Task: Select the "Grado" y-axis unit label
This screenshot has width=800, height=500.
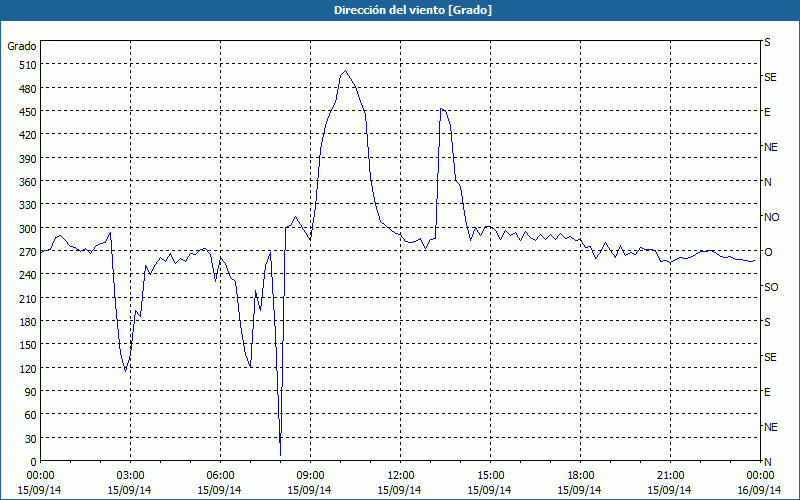Action: [x=22, y=46]
